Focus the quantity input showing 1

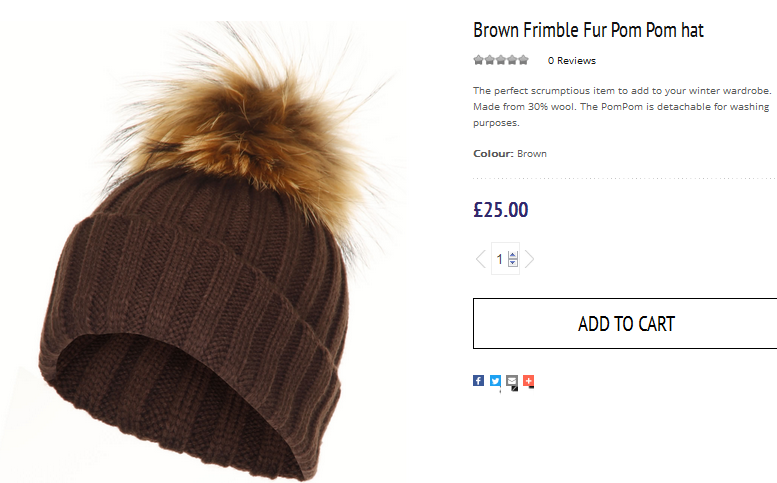coord(500,259)
